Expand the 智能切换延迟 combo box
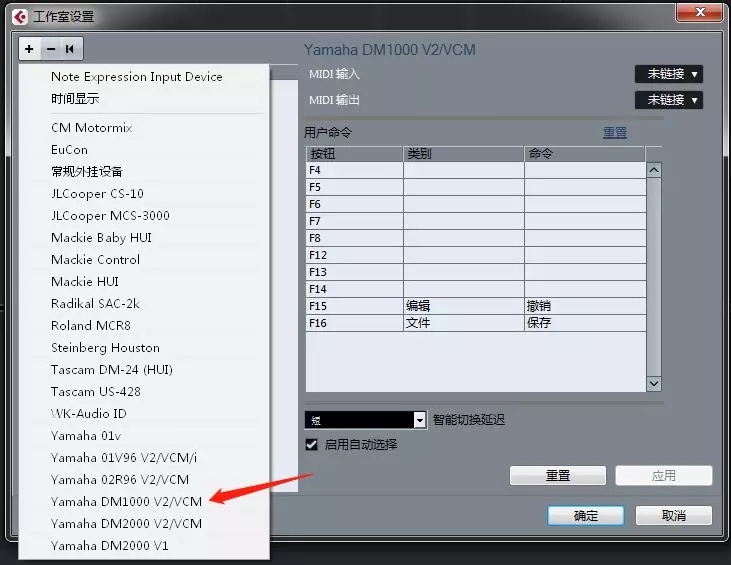This screenshot has height=565, width=731. tap(420, 420)
